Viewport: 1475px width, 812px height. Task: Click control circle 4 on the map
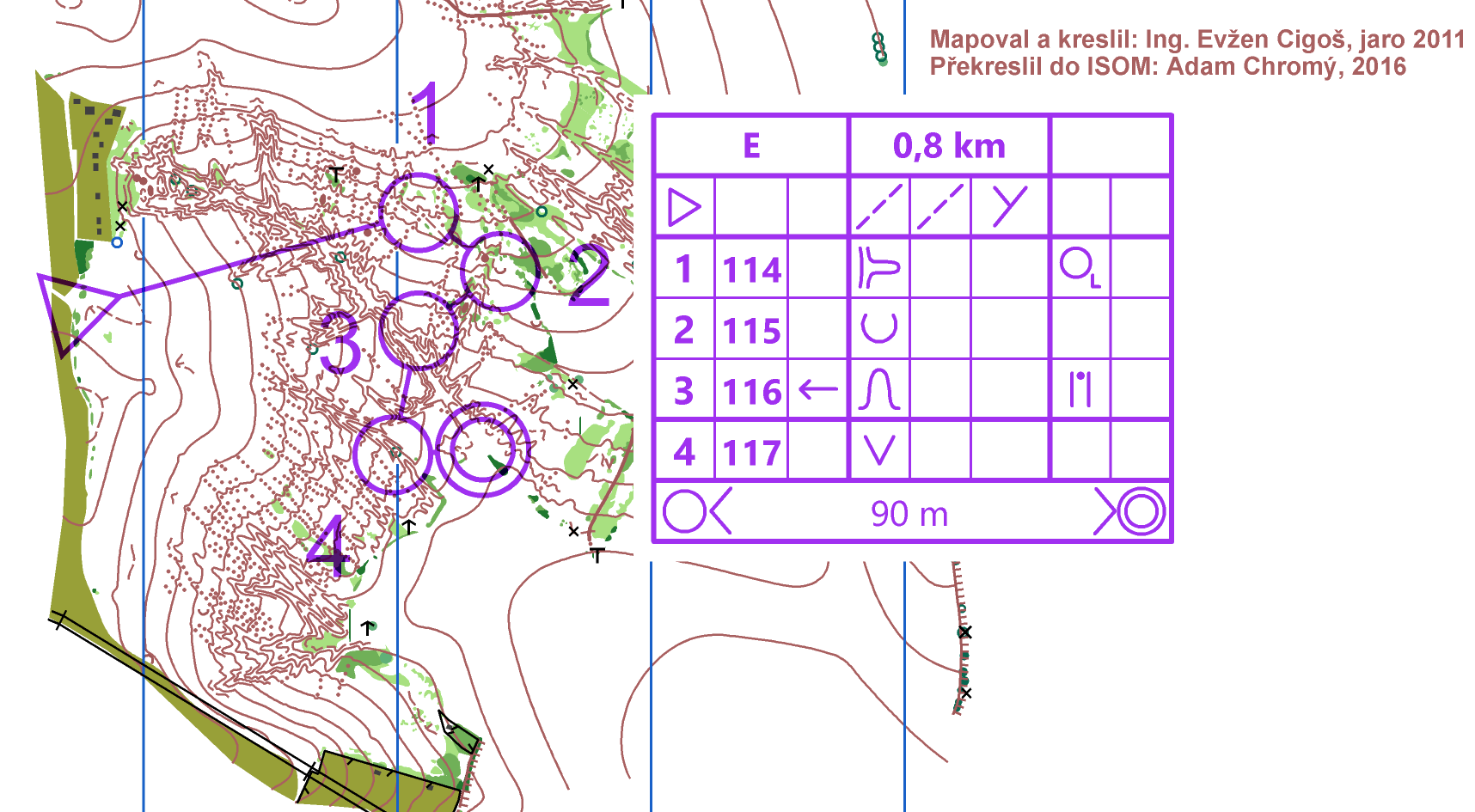(x=393, y=455)
